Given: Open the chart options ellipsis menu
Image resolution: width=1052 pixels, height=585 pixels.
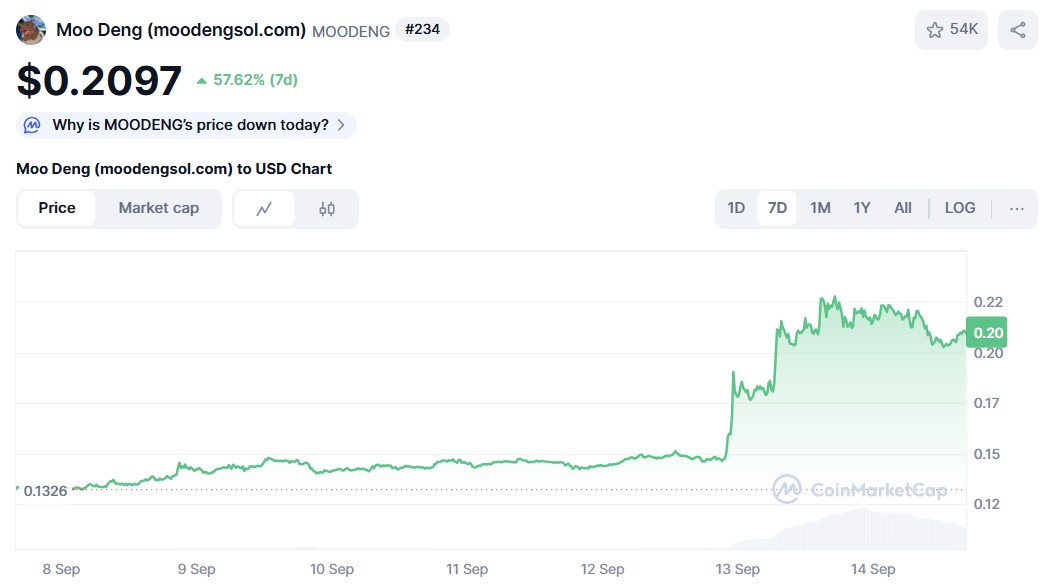Looking at the screenshot, I should point(1016,208).
